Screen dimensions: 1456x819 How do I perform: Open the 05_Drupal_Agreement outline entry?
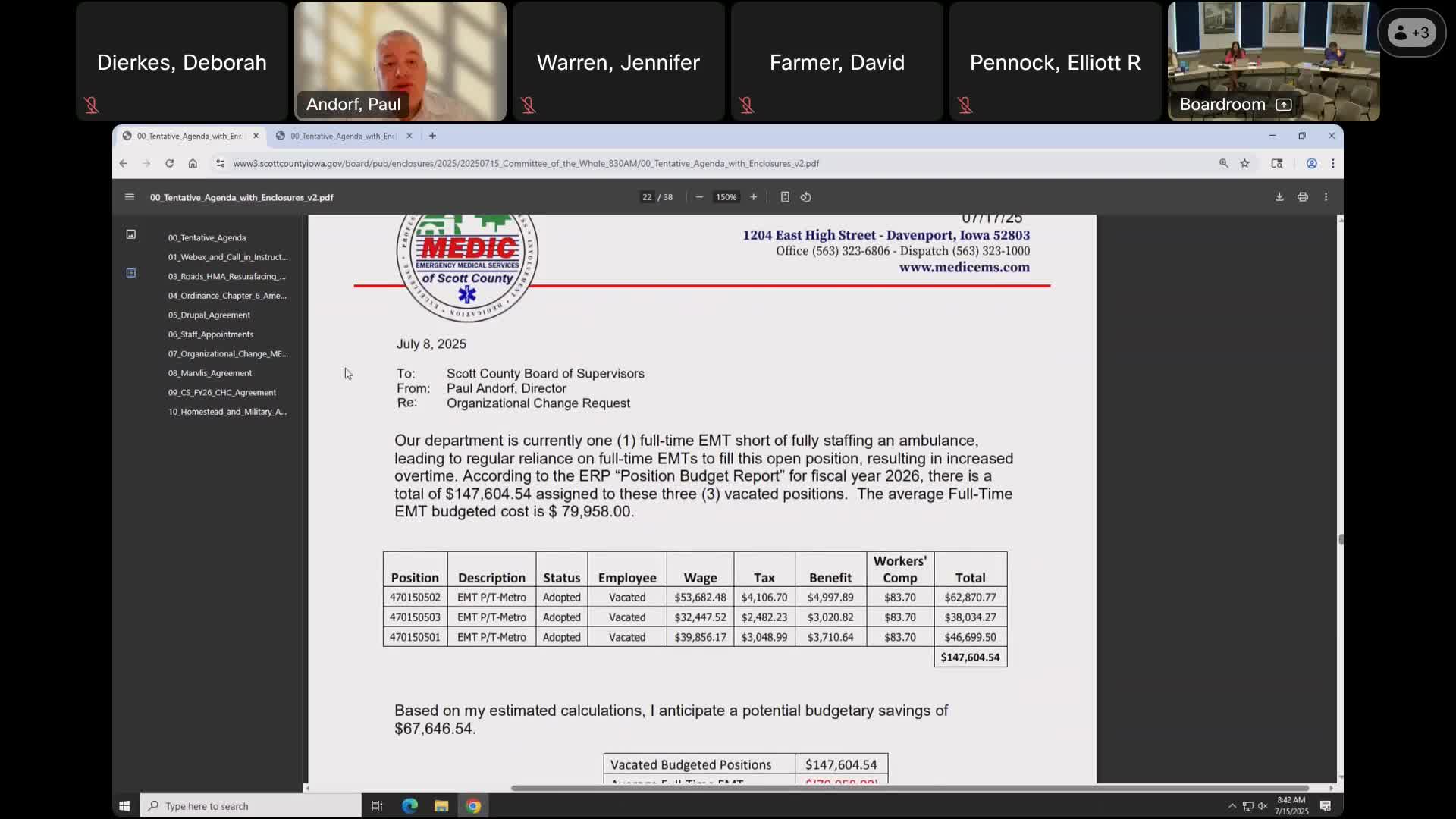point(209,315)
